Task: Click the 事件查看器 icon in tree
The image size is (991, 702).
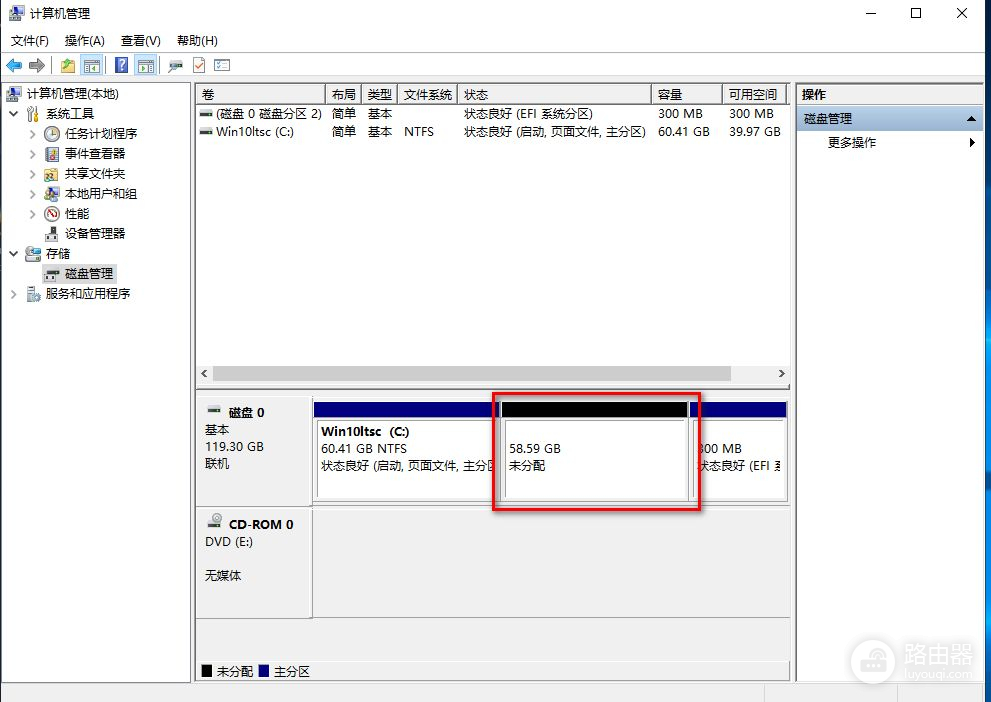Action: (x=52, y=154)
